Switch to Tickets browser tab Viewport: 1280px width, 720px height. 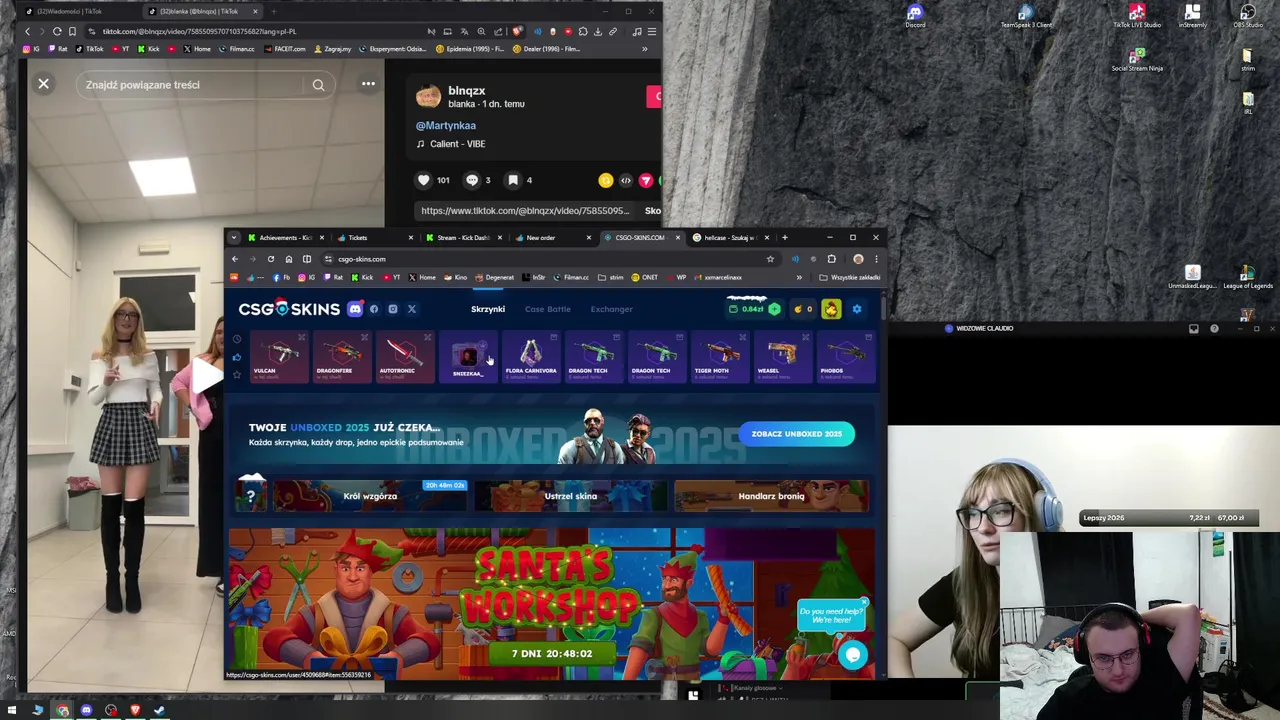coord(374,238)
